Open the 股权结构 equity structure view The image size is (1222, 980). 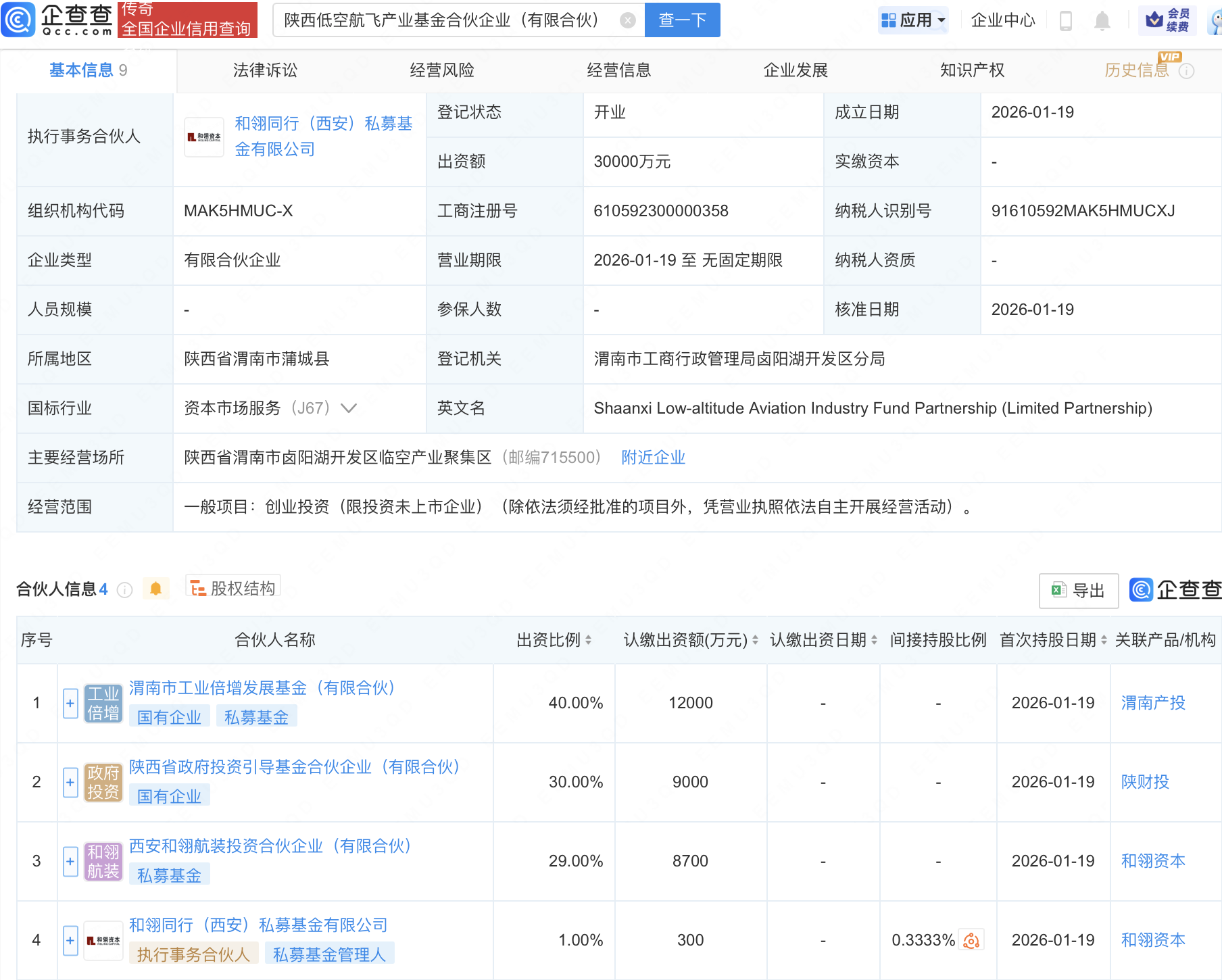tap(233, 588)
